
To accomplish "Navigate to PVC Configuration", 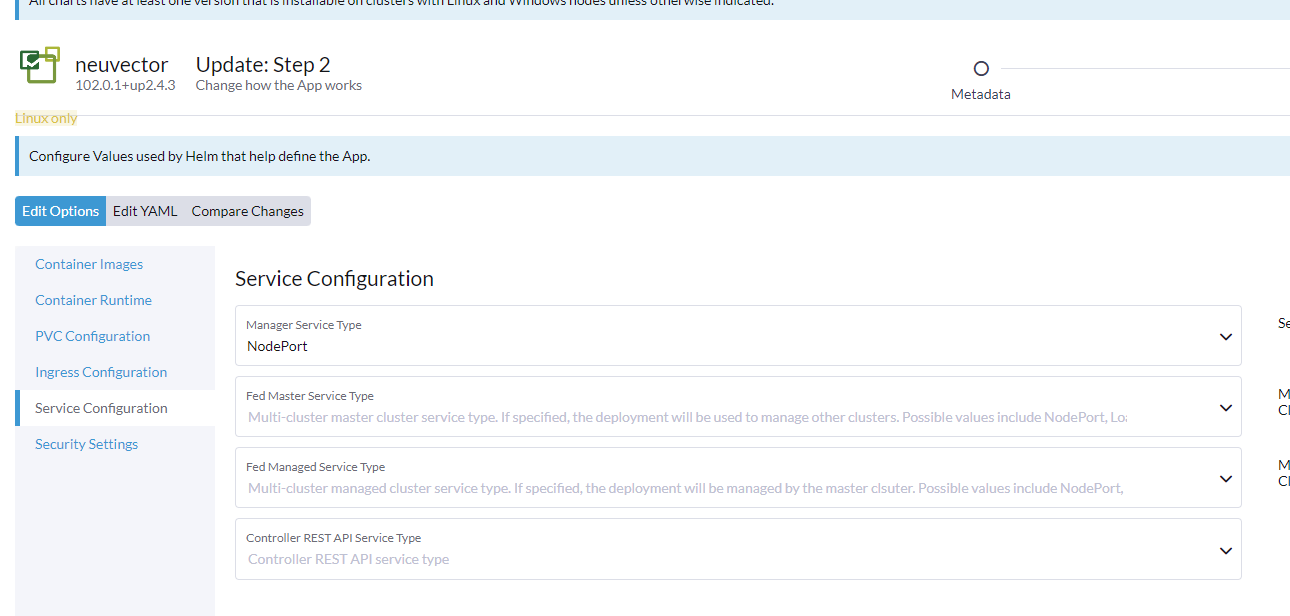I will click(x=92, y=335).
